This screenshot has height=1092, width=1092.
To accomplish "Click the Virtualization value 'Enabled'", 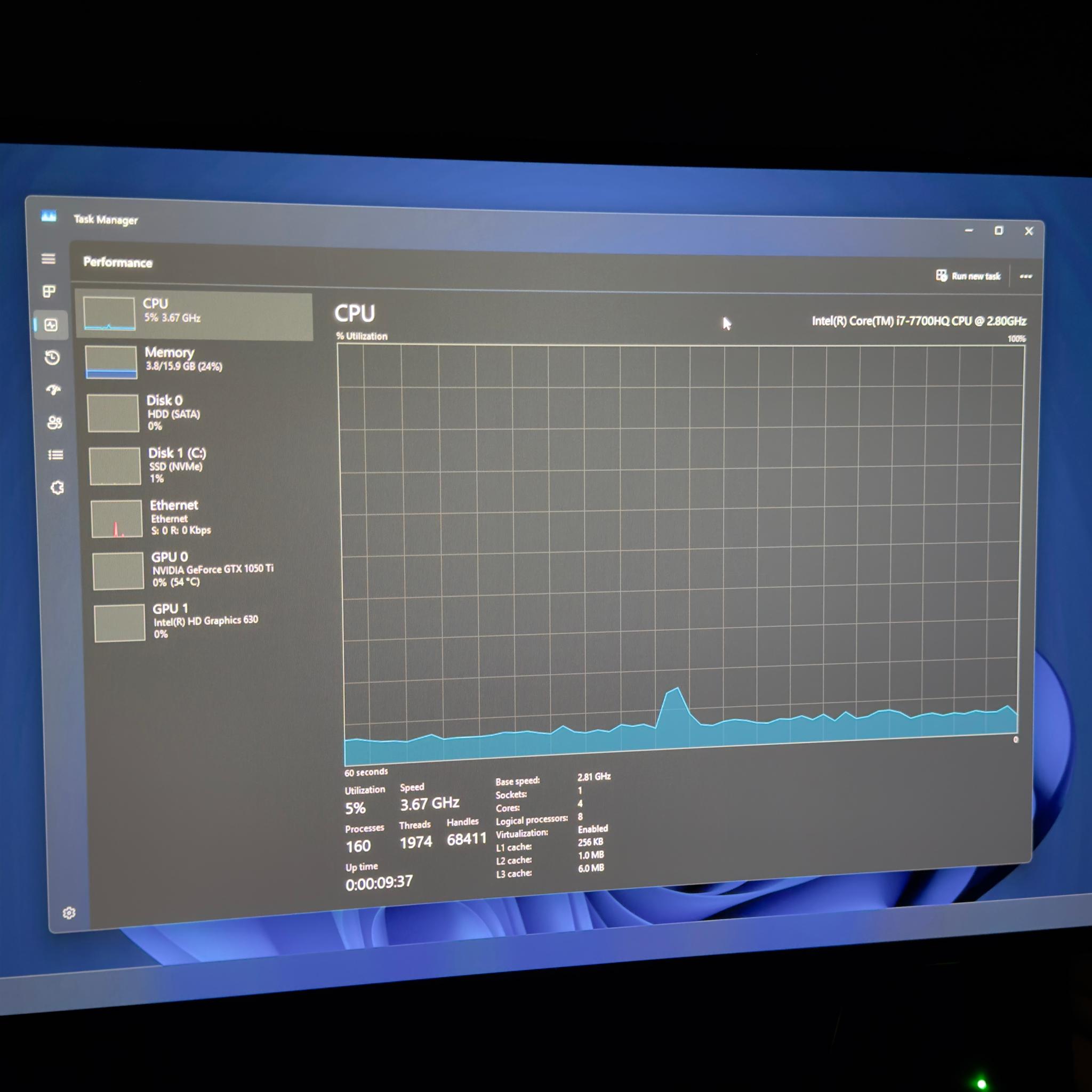I will [x=593, y=829].
